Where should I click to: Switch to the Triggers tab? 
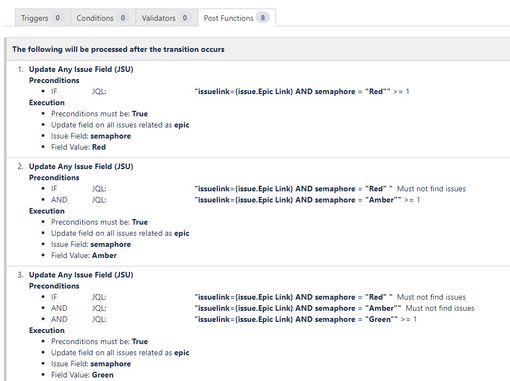(42, 18)
